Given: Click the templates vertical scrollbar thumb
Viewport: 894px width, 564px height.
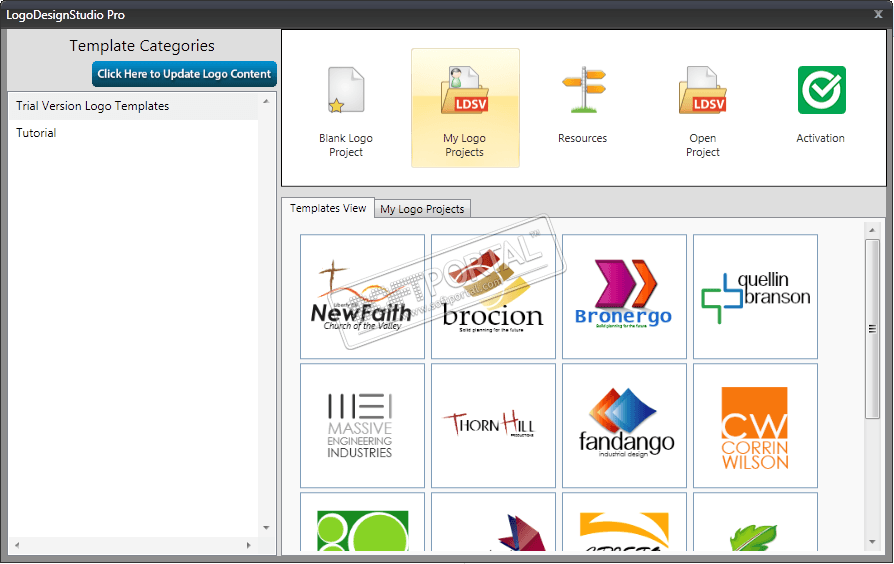Looking at the screenshot, I should point(872,329).
